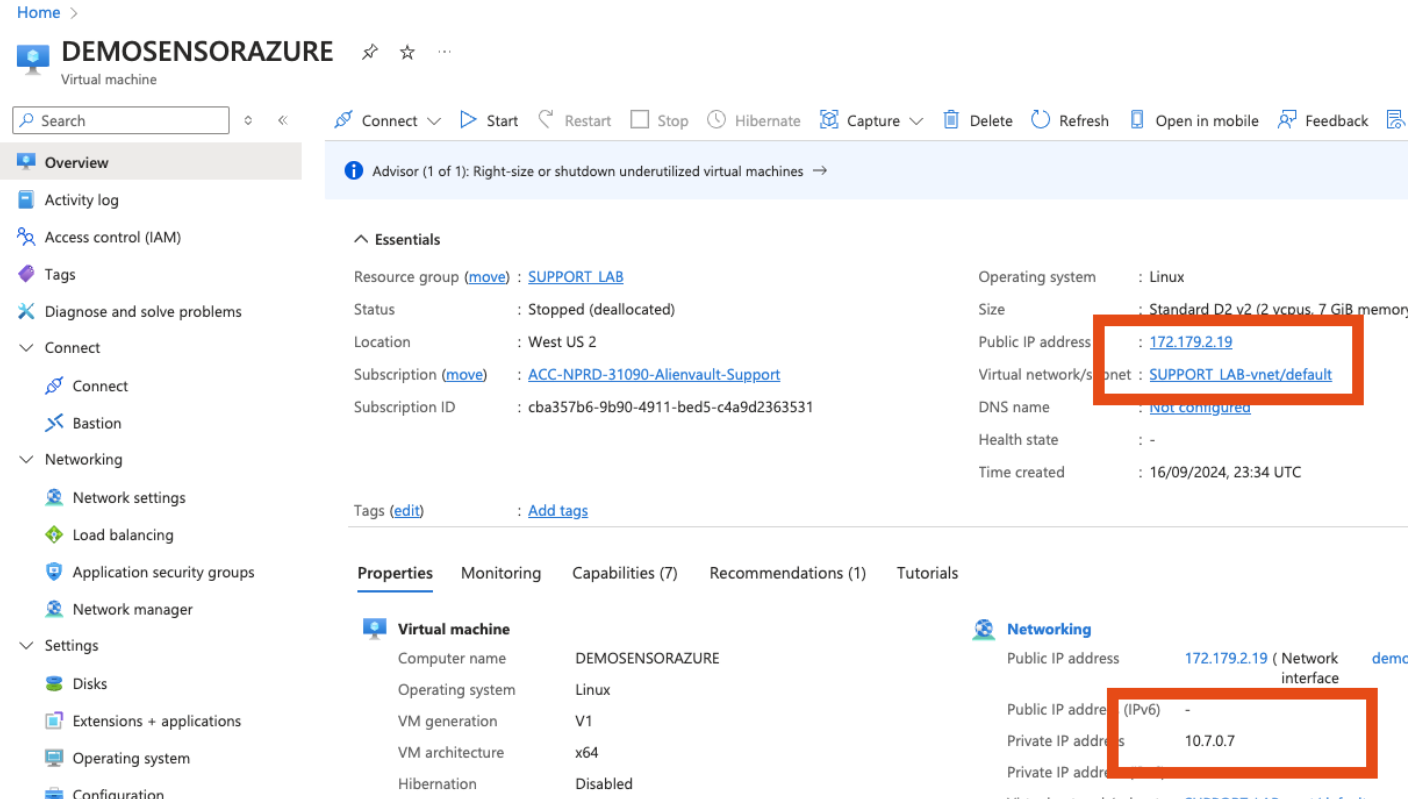
Task: Click the sidebar Search input field
Action: 121,120
